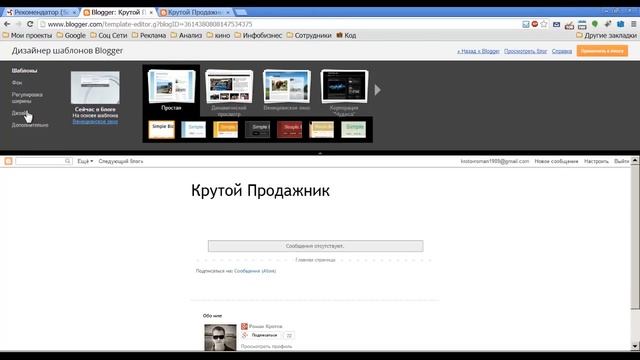The width and height of the screenshot is (640, 360).
Task: Open the Соц Сети bookmark folder
Action: (109, 36)
